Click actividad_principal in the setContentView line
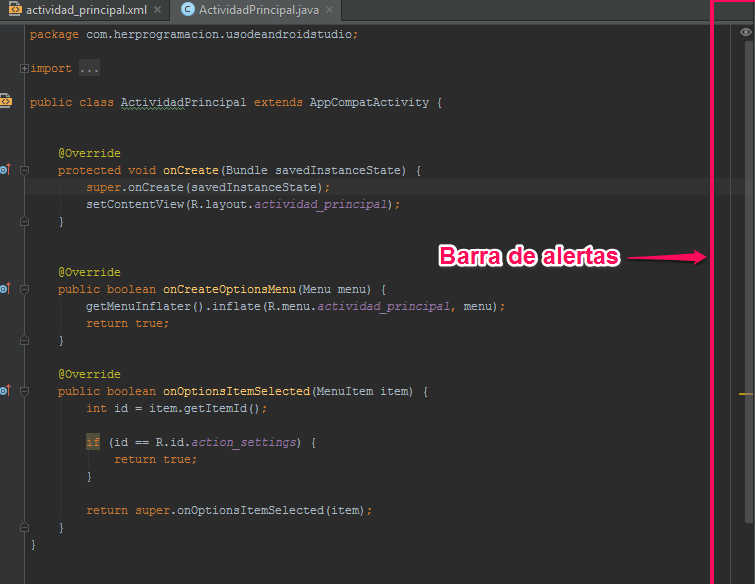The height and width of the screenshot is (584, 755). 321,204
